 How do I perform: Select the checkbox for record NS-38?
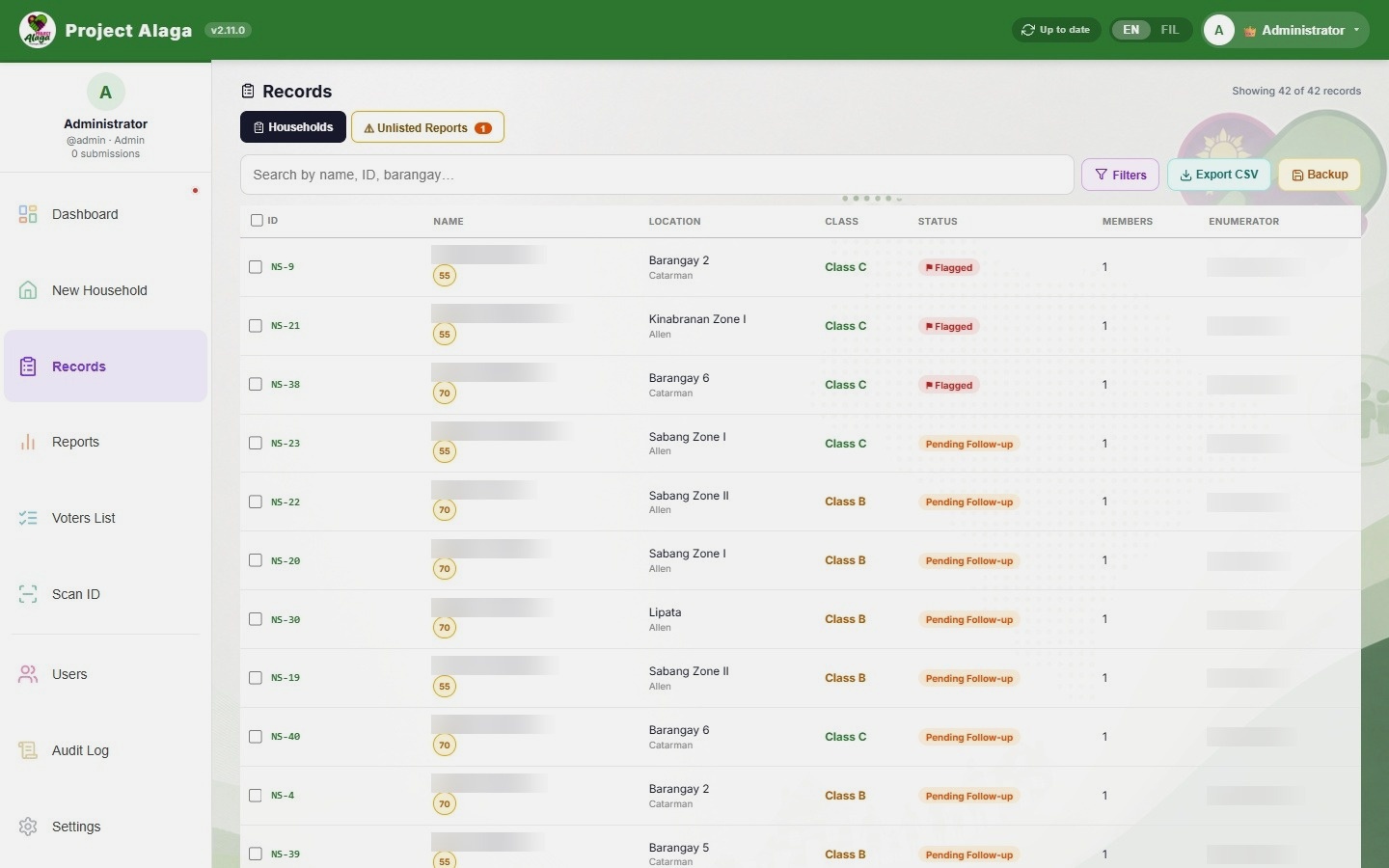click(x=256, y=385)
